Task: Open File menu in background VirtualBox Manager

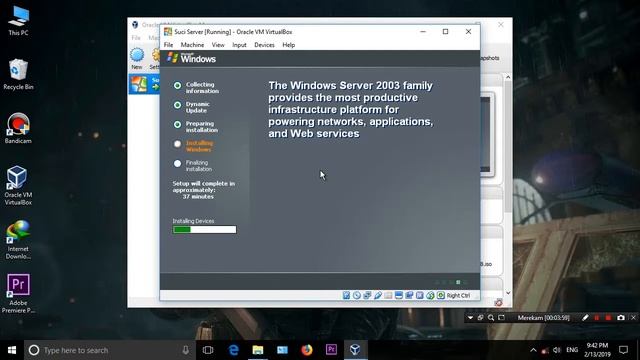Action: pyautogui.click(x=136, y=38)
